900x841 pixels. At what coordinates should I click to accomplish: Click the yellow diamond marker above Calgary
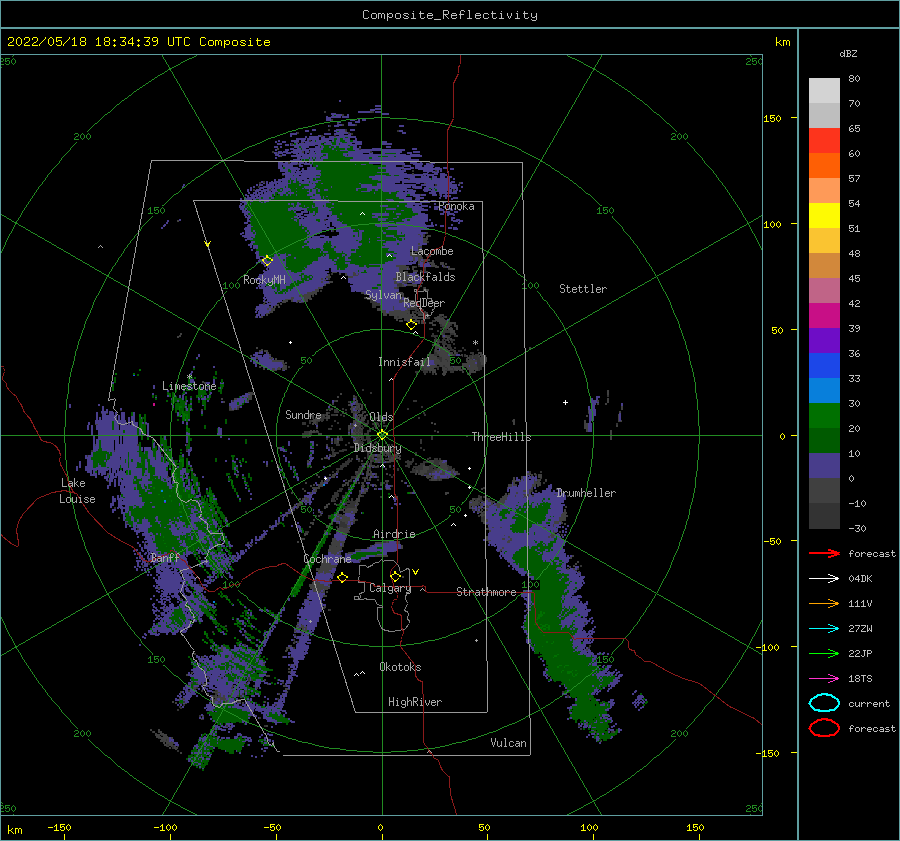pyautogui.click(x=395, y=576)
